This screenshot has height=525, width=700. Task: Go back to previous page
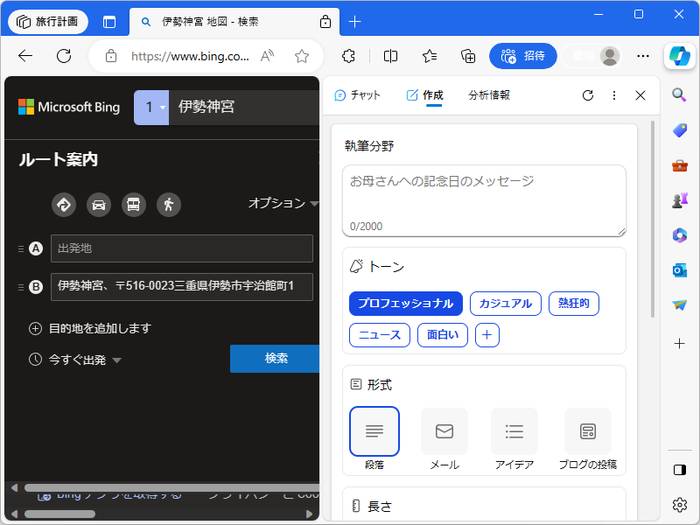(x=25, y=56)
